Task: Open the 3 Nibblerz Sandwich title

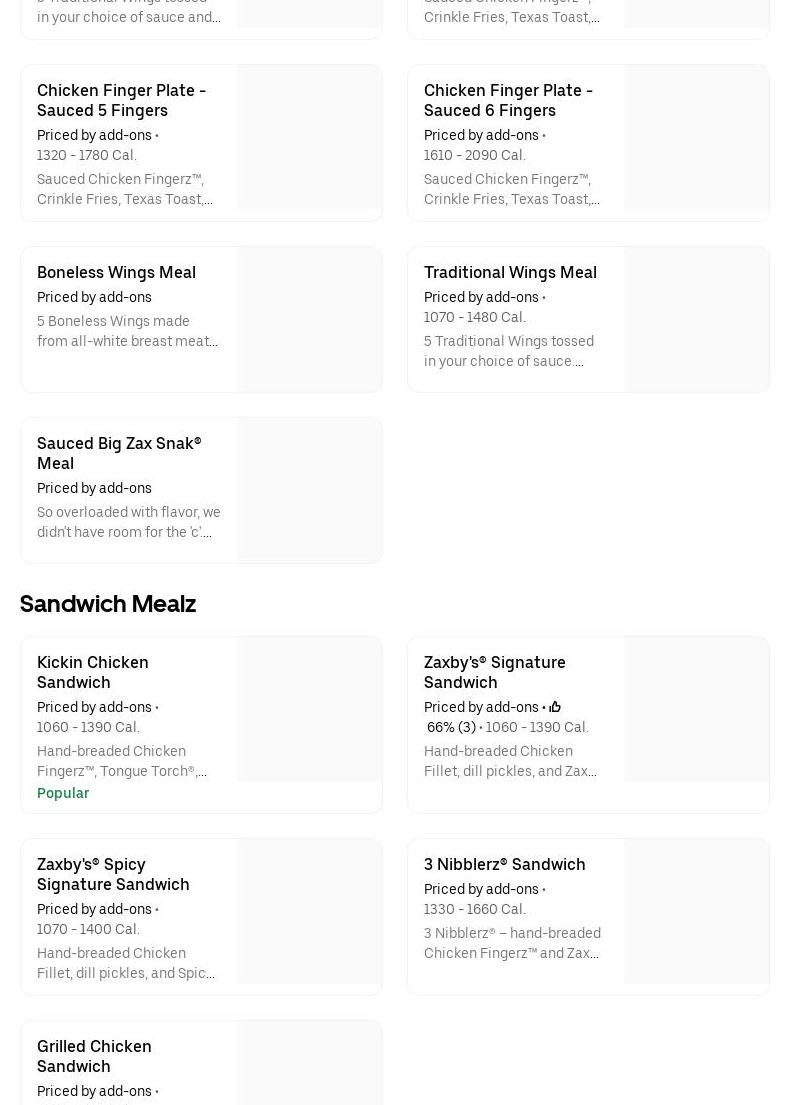Action: [x=504, y=864]
